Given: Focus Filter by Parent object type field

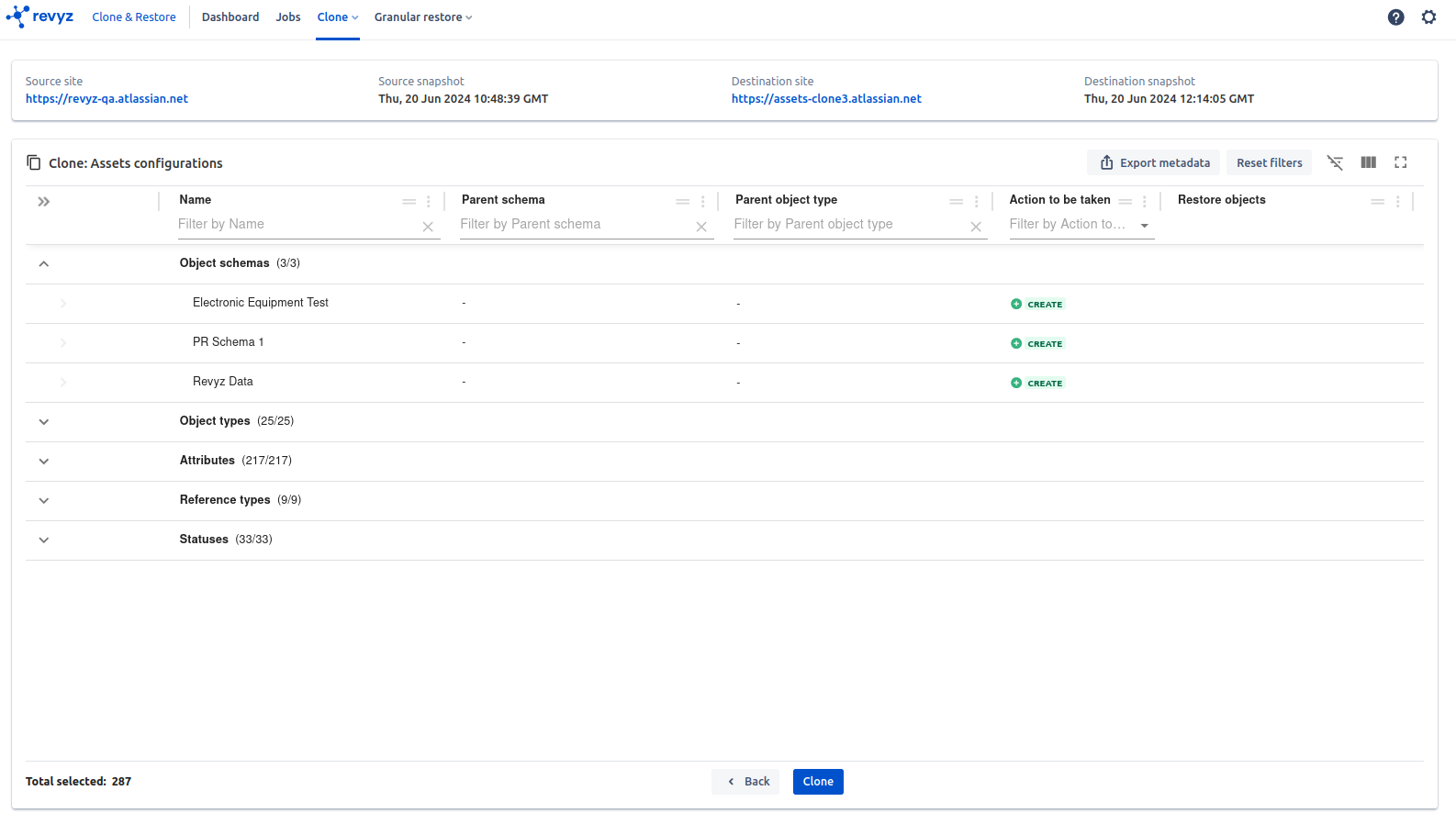Looking at the screenshot, I should coord(848,225).
